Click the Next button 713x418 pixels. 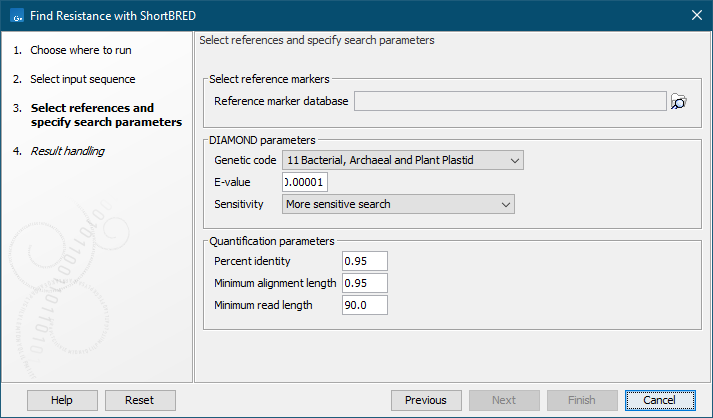tap(504, 400)
